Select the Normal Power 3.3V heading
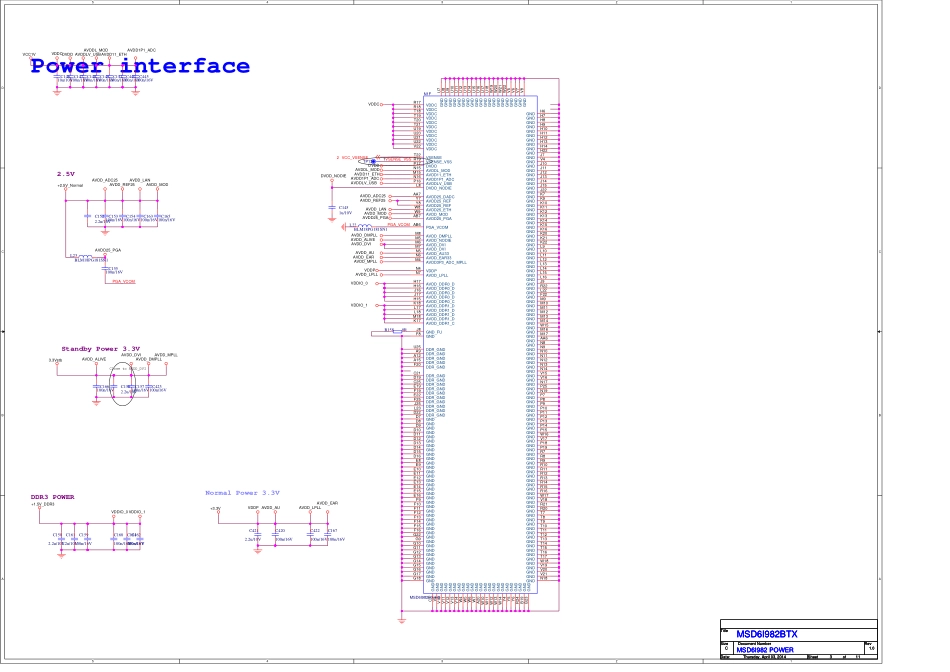Viewport: 950px width, 672px height. [242, 493]
